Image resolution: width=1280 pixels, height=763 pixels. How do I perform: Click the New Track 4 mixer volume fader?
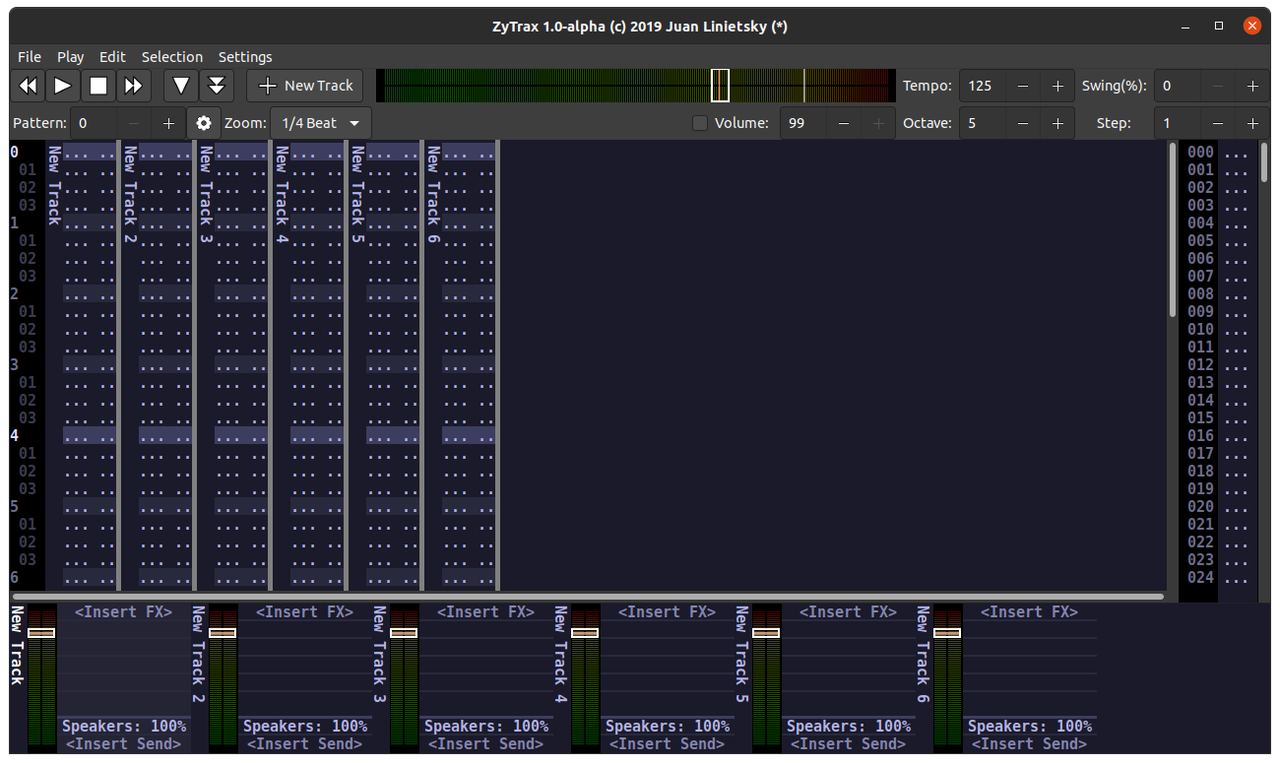point(585,633)
